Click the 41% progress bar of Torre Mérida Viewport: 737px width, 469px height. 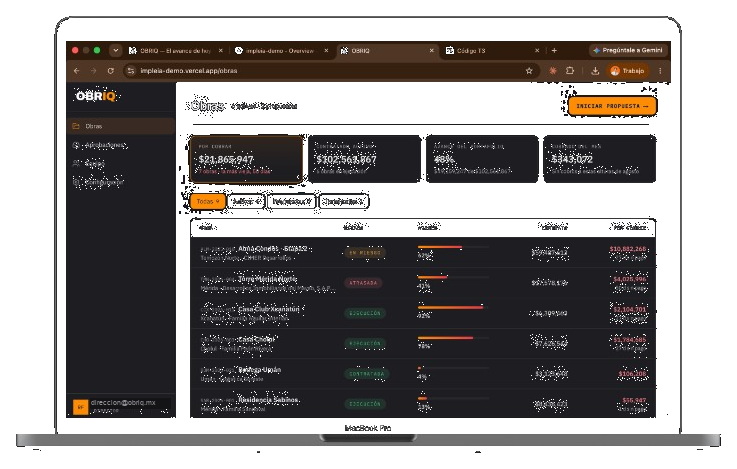[453, 277]
